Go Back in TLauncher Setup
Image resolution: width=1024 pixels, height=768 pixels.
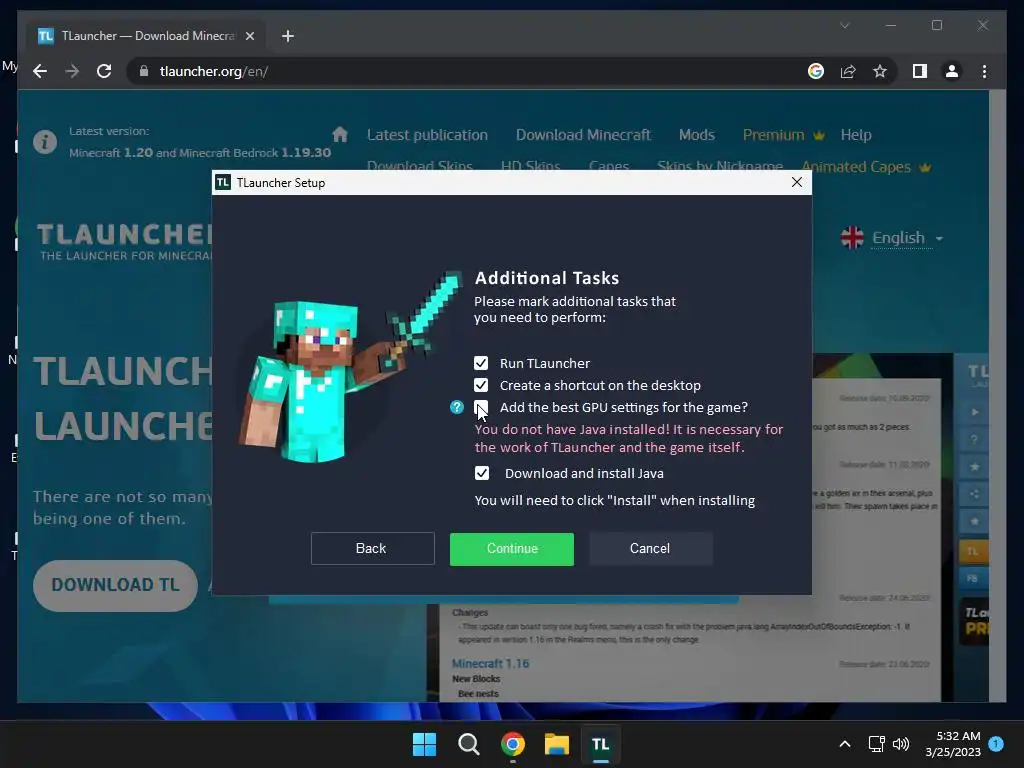[x=372, y=549]
